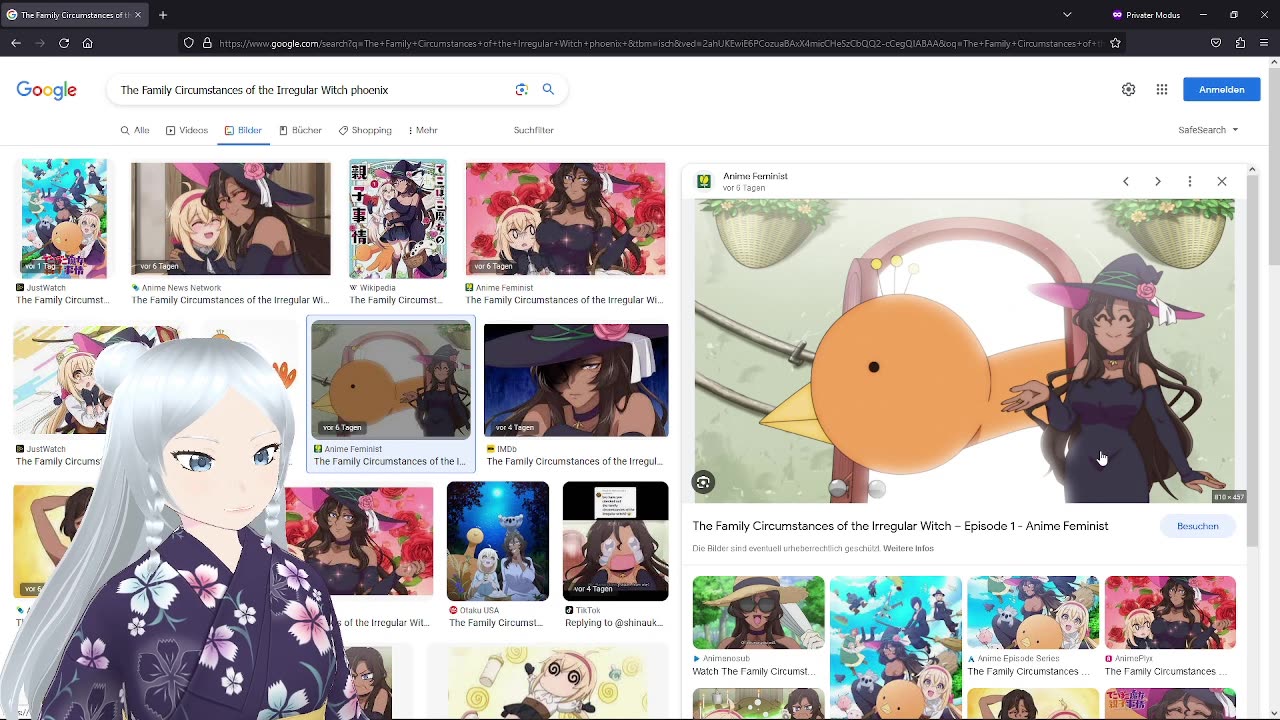Open the IMDb witch thumbnail
This screenshot has width=1280, height=720.
point(576,380)
